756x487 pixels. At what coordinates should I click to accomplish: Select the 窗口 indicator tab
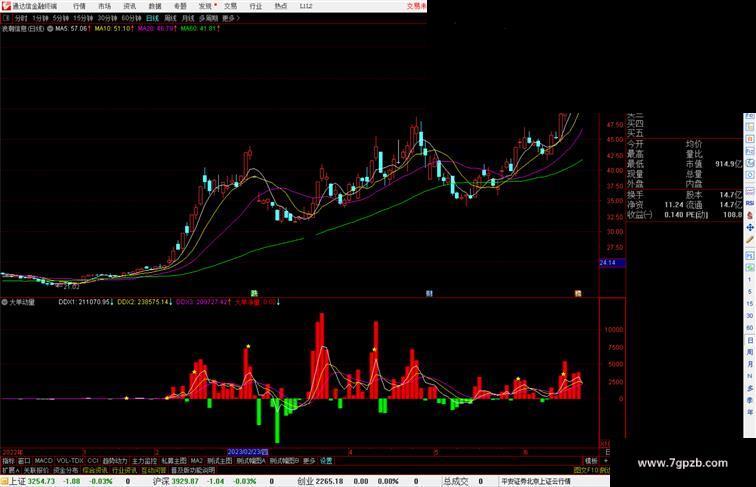pos(24,461)
